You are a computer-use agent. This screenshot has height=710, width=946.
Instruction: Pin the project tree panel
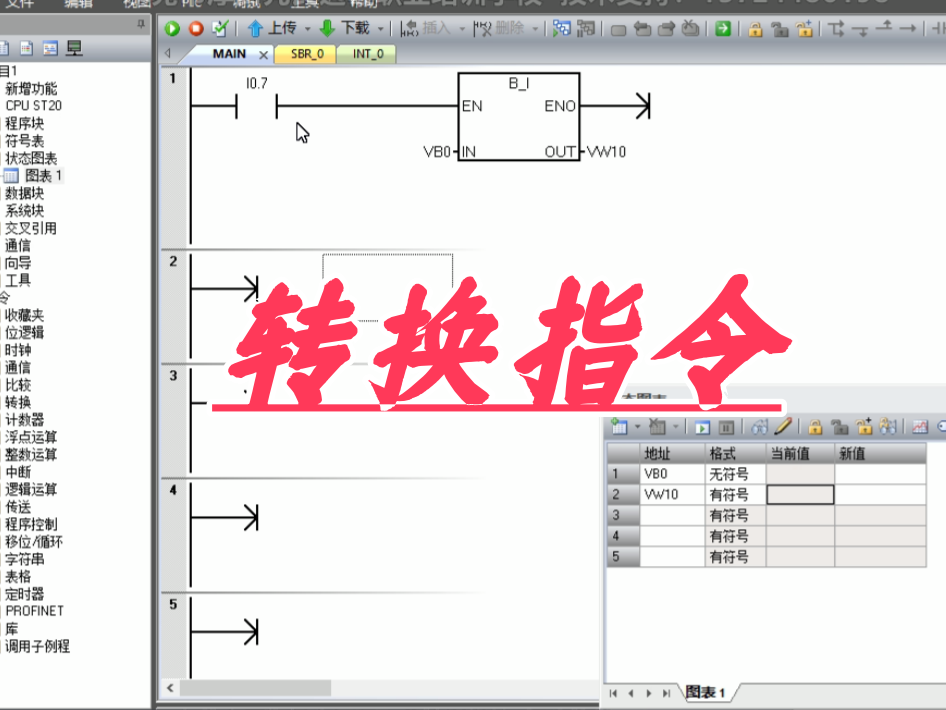[140, 23]
